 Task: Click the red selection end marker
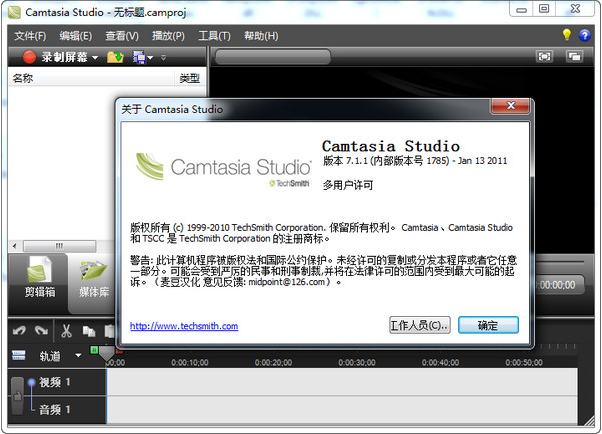[119, 351]
